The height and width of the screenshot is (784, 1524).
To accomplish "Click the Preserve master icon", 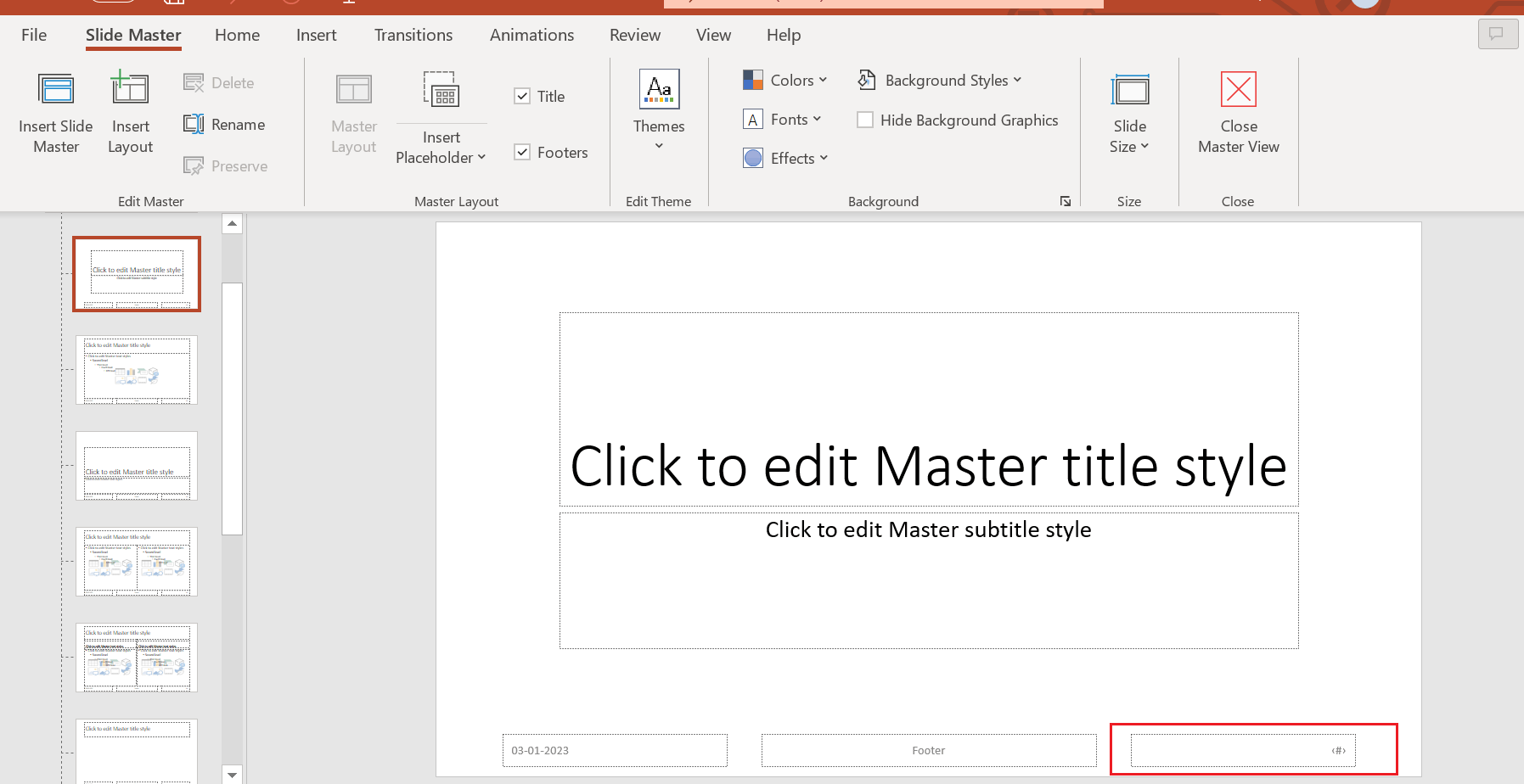I will (194, 166).
